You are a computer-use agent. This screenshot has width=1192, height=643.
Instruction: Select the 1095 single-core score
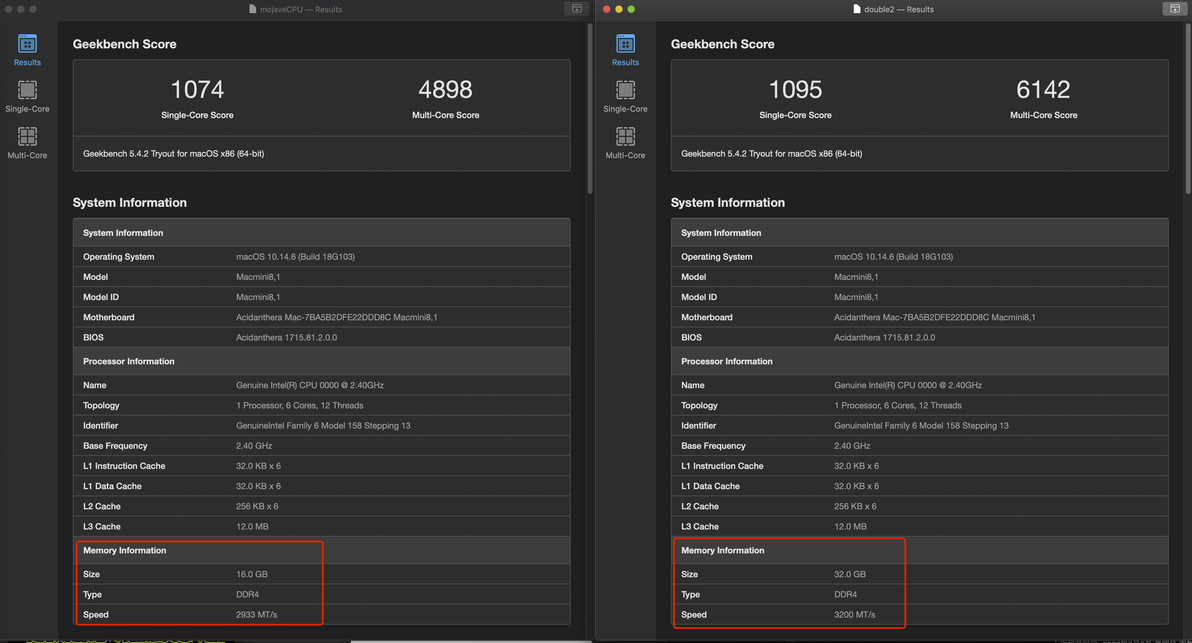coord(795,90)
